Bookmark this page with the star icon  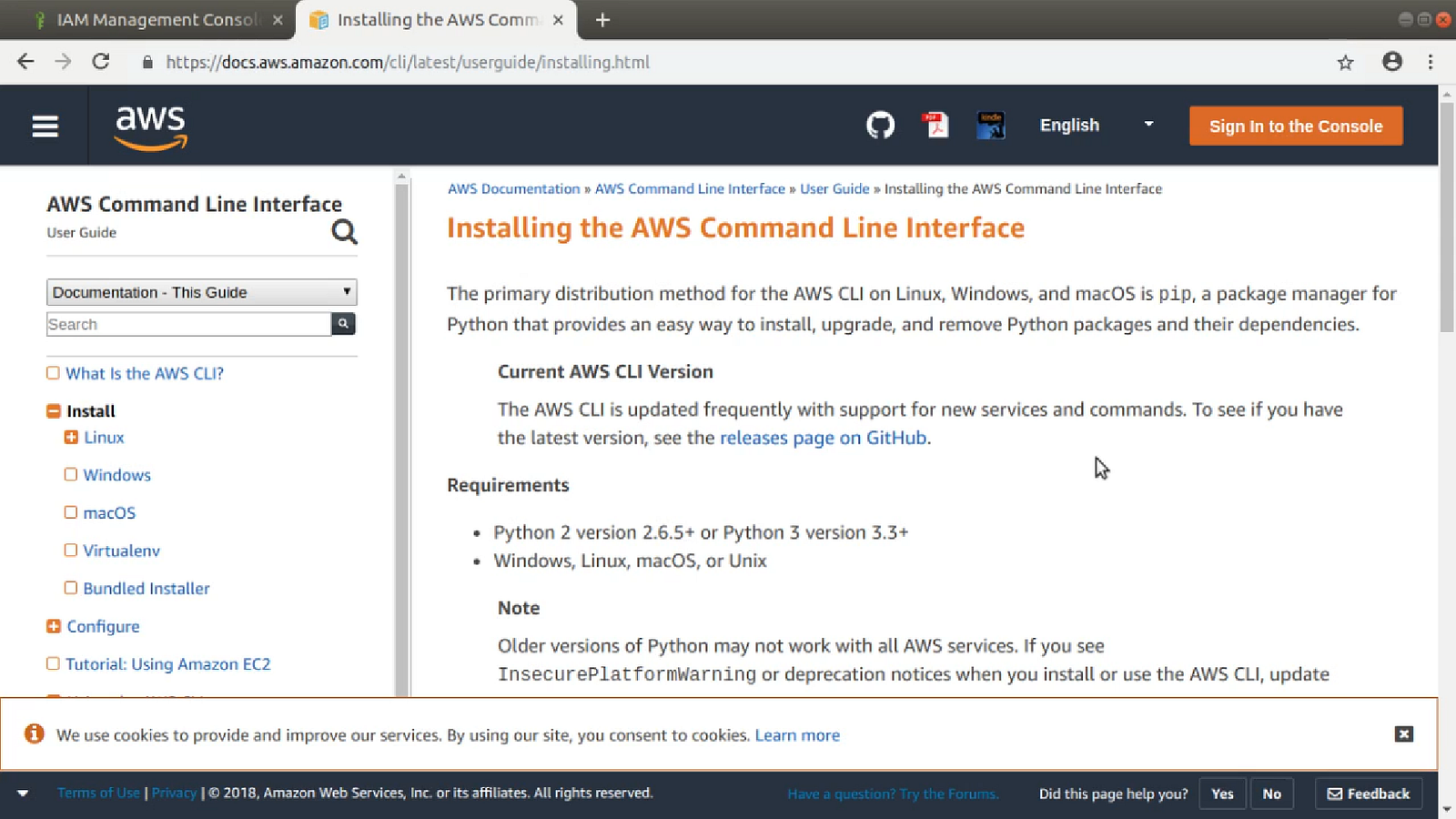coord(1345,62)
